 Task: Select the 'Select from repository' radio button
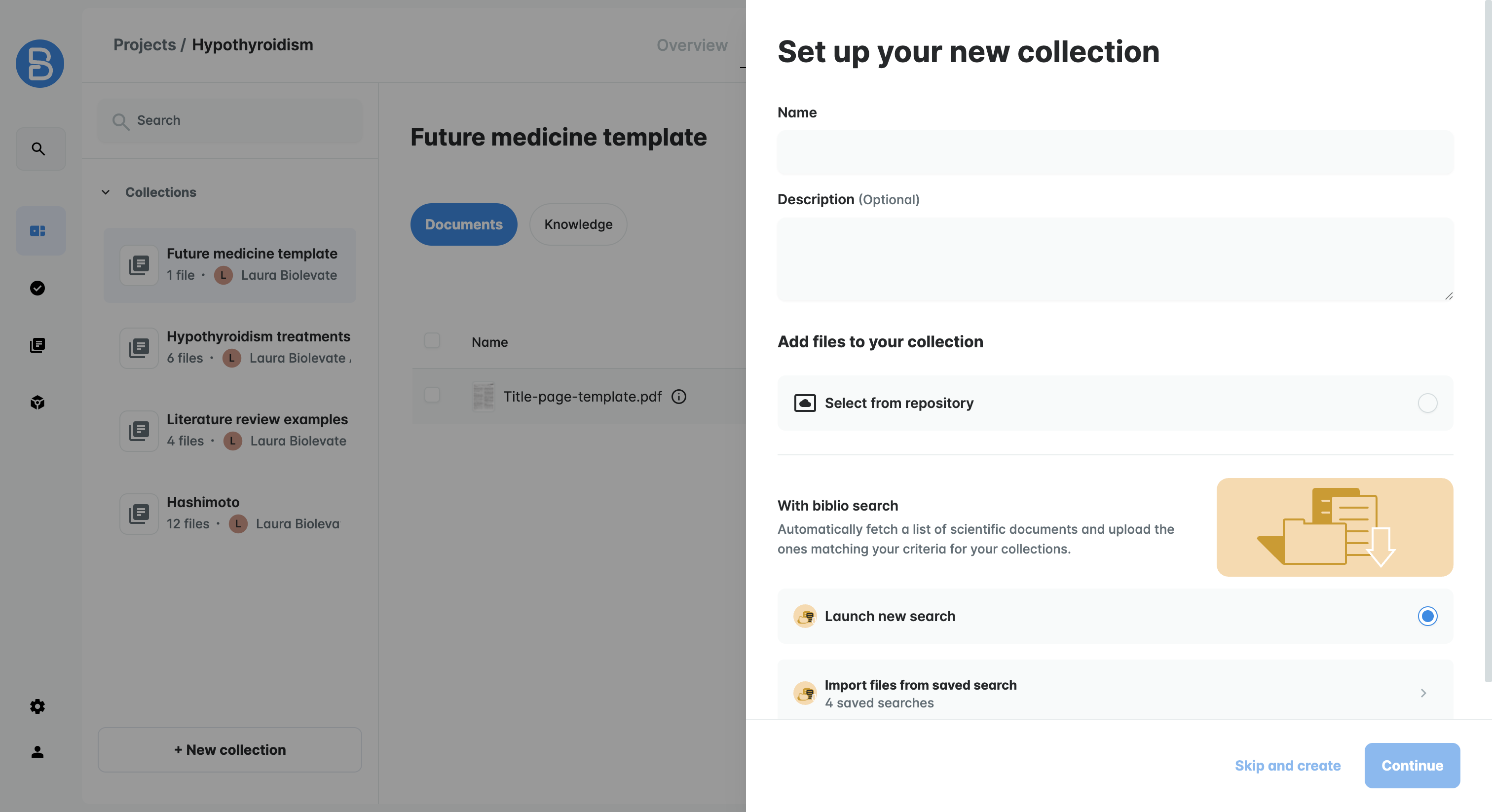click(x=1427, y=403)
